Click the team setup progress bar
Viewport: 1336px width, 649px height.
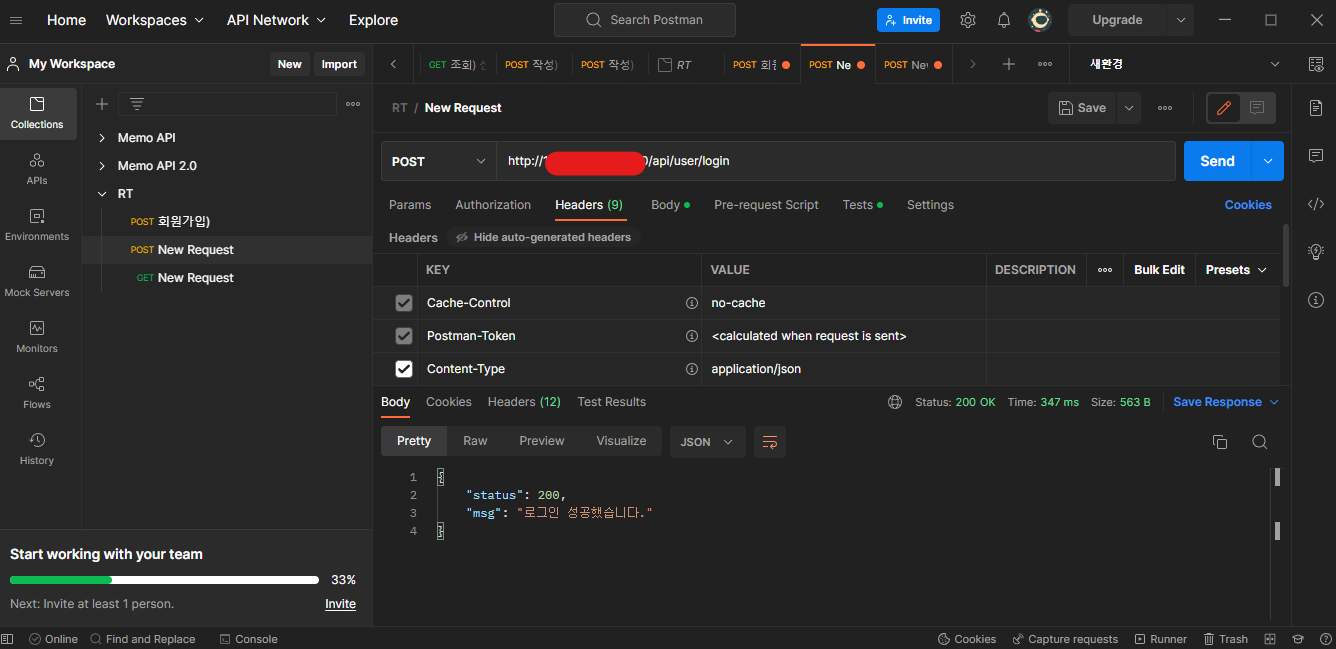(x=164, y=580)
